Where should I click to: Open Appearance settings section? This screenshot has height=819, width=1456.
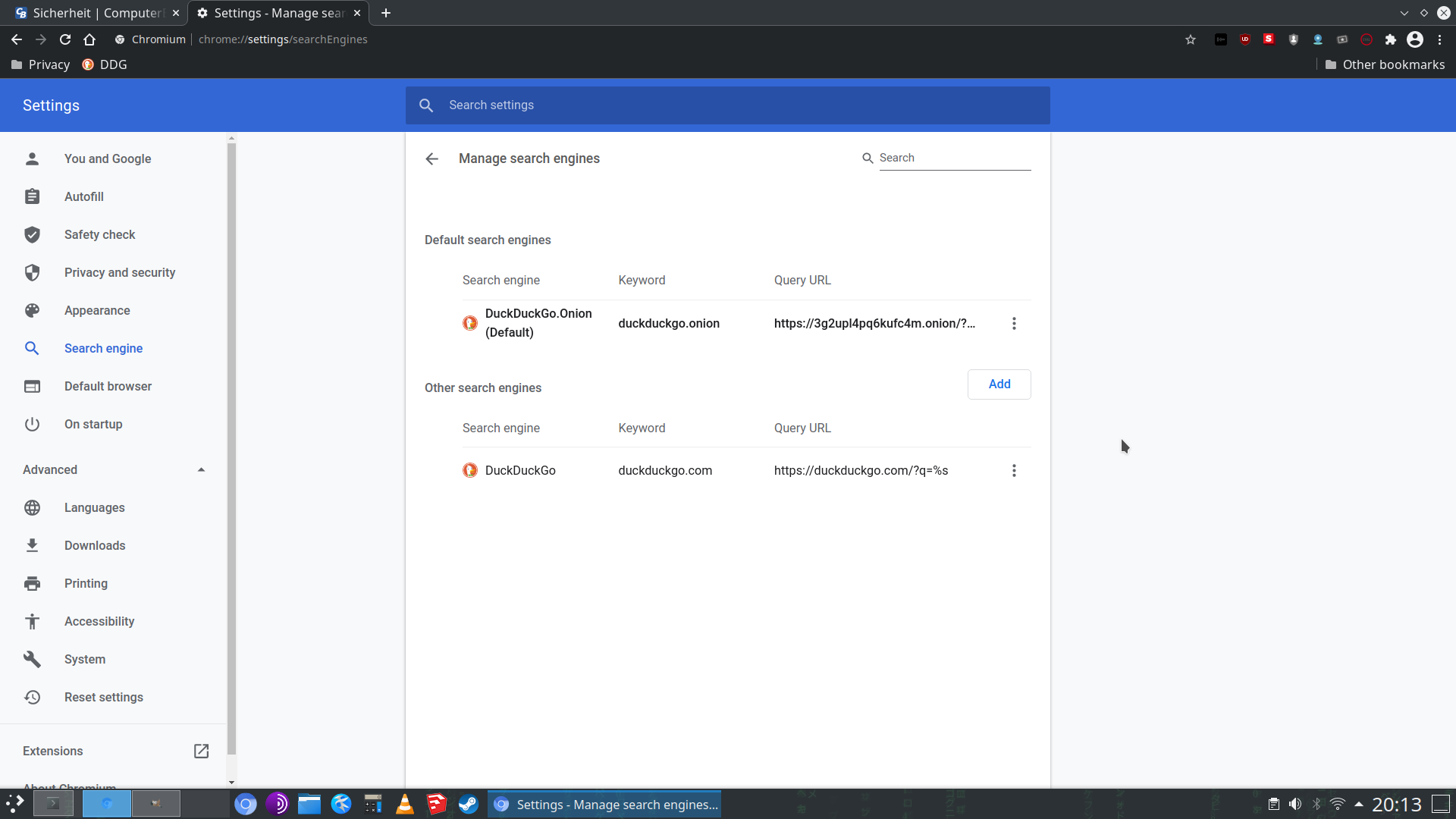coord(97,310)
